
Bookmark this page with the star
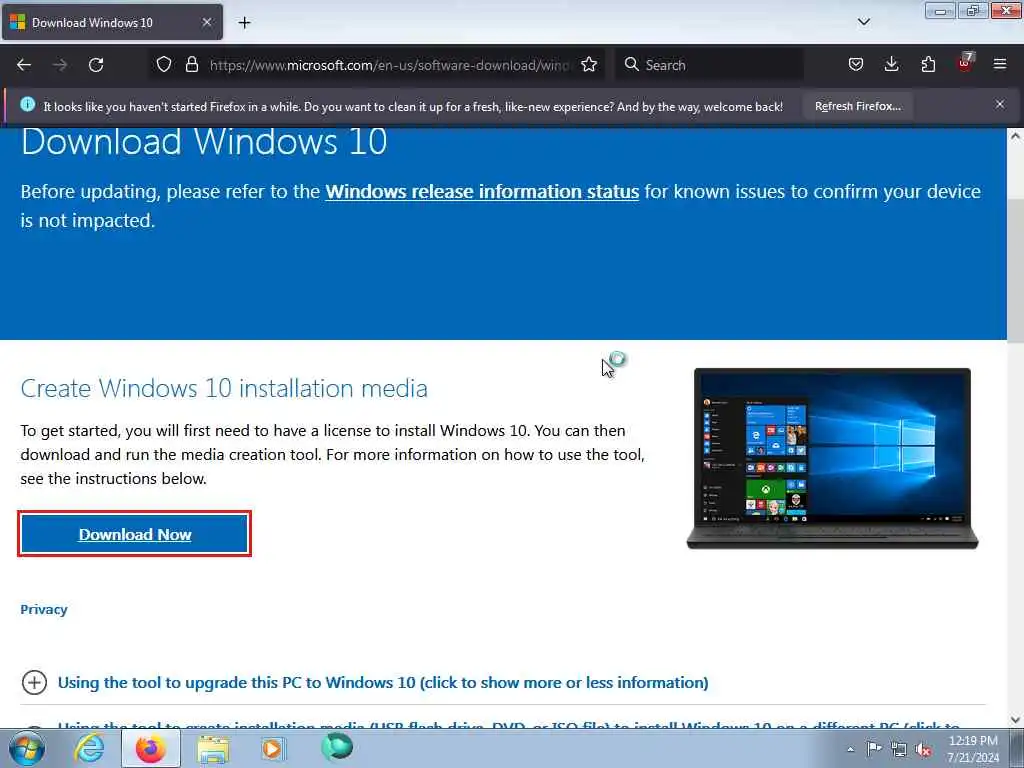(588, 64)
